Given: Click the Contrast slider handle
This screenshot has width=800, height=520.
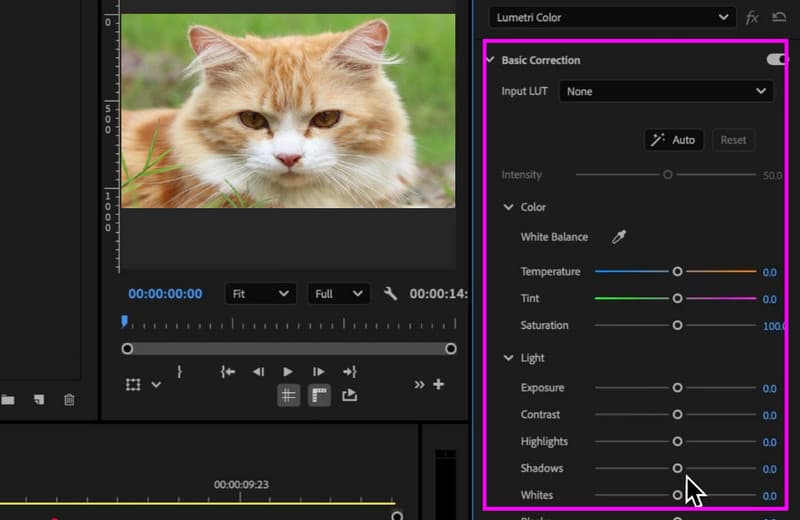Looking at the screenshot, I should (x=677, y=414).
